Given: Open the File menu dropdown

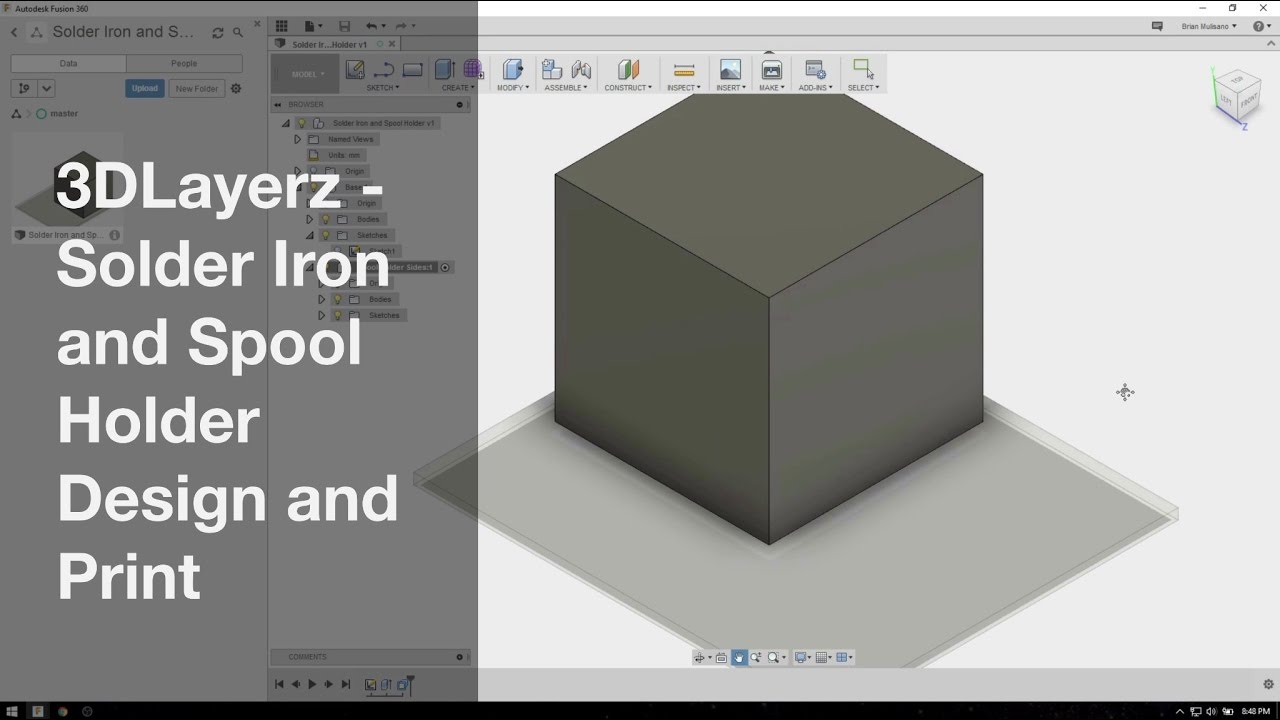Looking at the screenshot, I should [x=314, y=26].
